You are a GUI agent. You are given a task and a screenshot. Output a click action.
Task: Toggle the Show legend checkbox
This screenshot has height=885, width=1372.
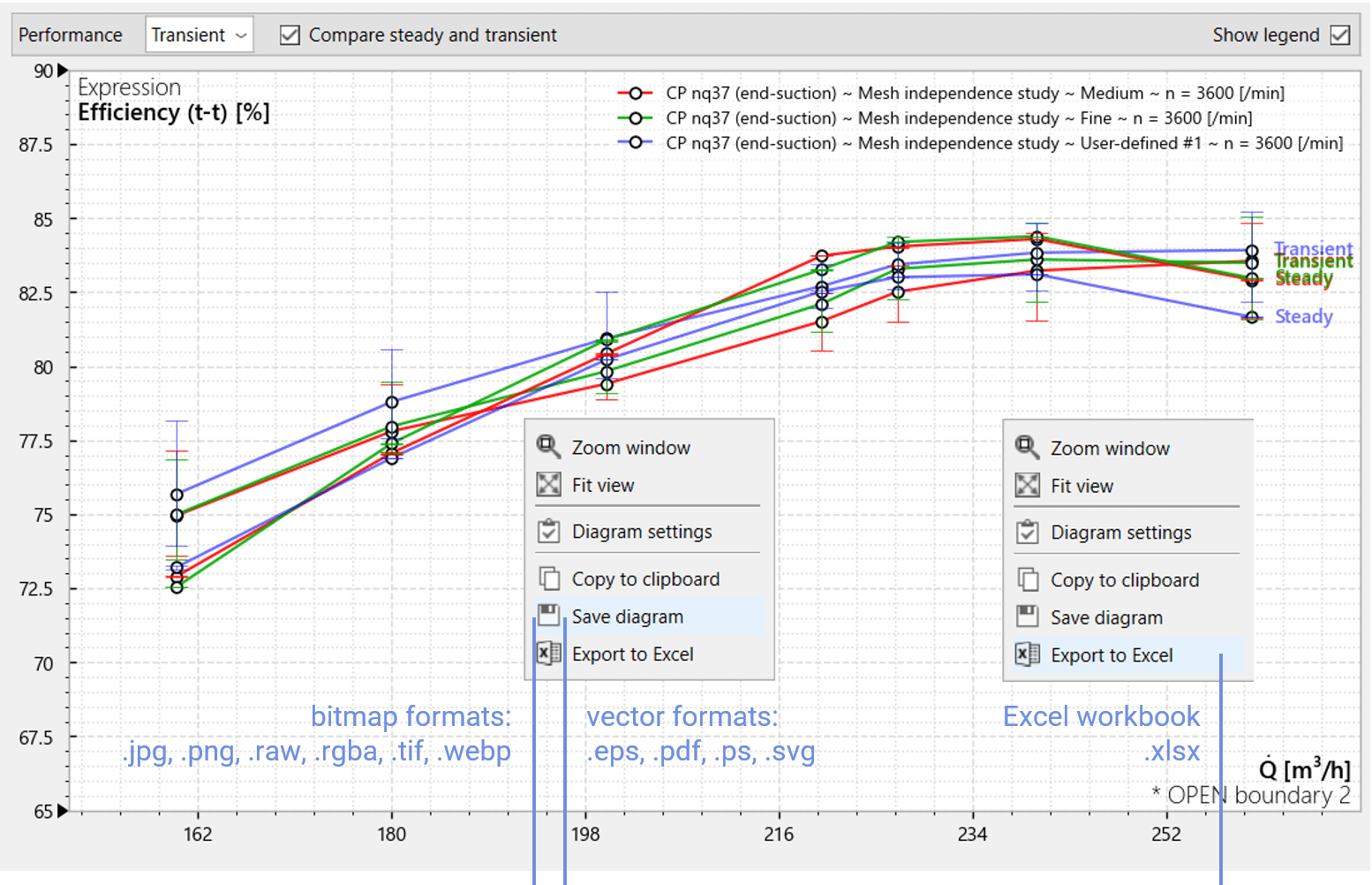click(1340, 35)
